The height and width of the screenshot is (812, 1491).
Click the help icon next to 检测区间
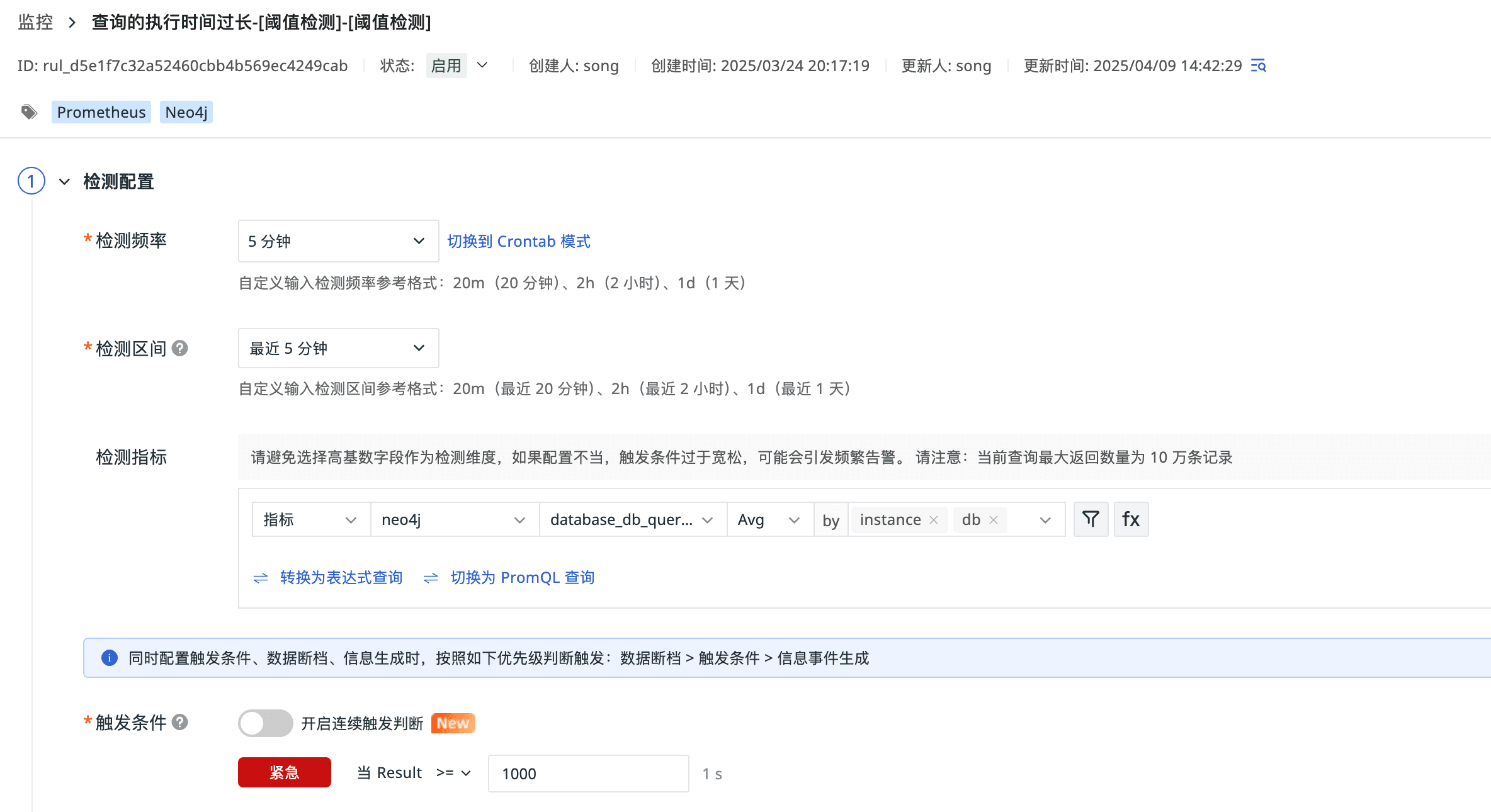click(180, 348)
